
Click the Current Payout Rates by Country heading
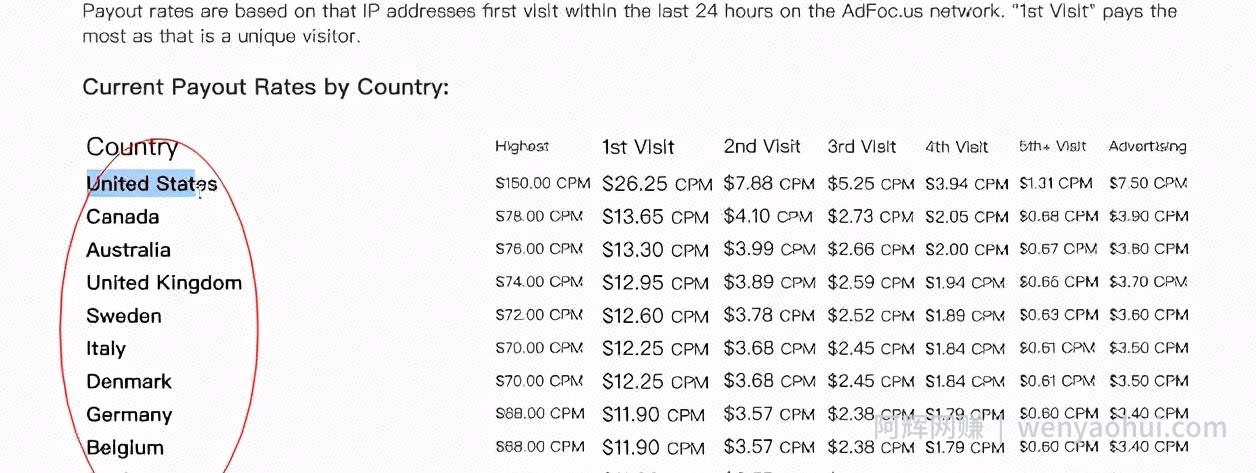[x=266, y=87]
